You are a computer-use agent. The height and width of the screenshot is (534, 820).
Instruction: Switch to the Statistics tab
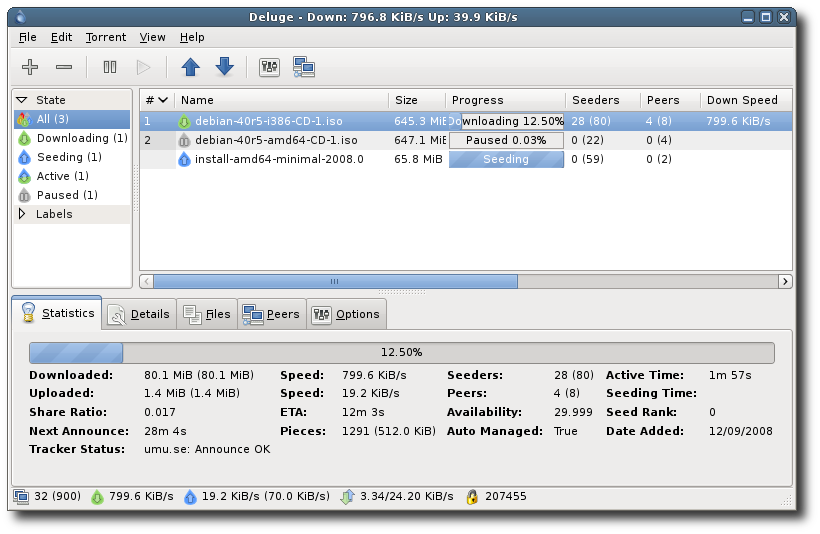58,313
